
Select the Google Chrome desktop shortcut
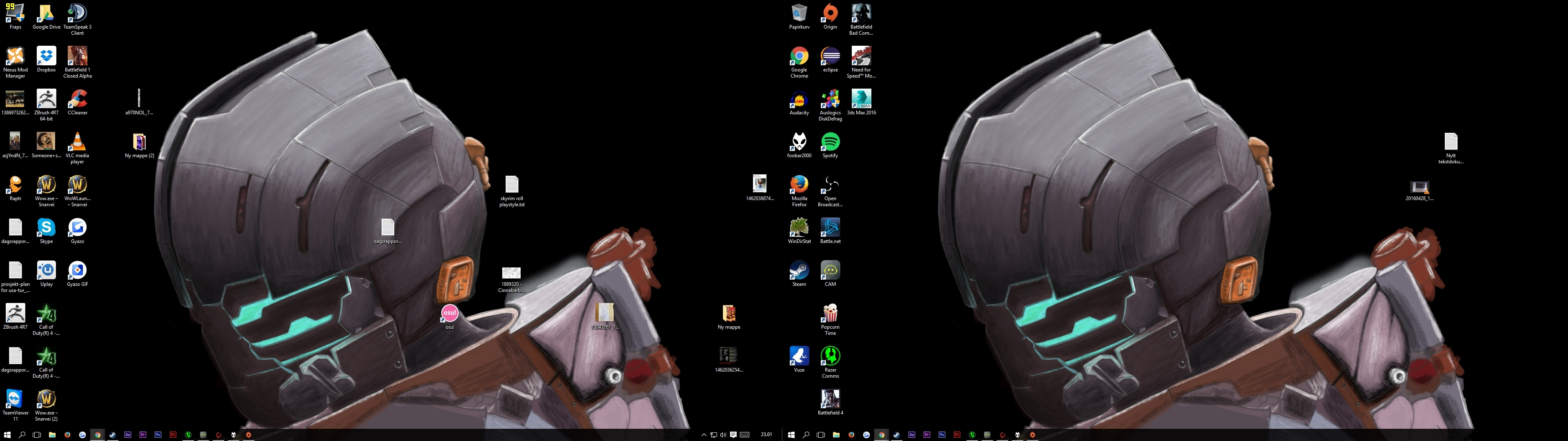[x=799, y=62]
